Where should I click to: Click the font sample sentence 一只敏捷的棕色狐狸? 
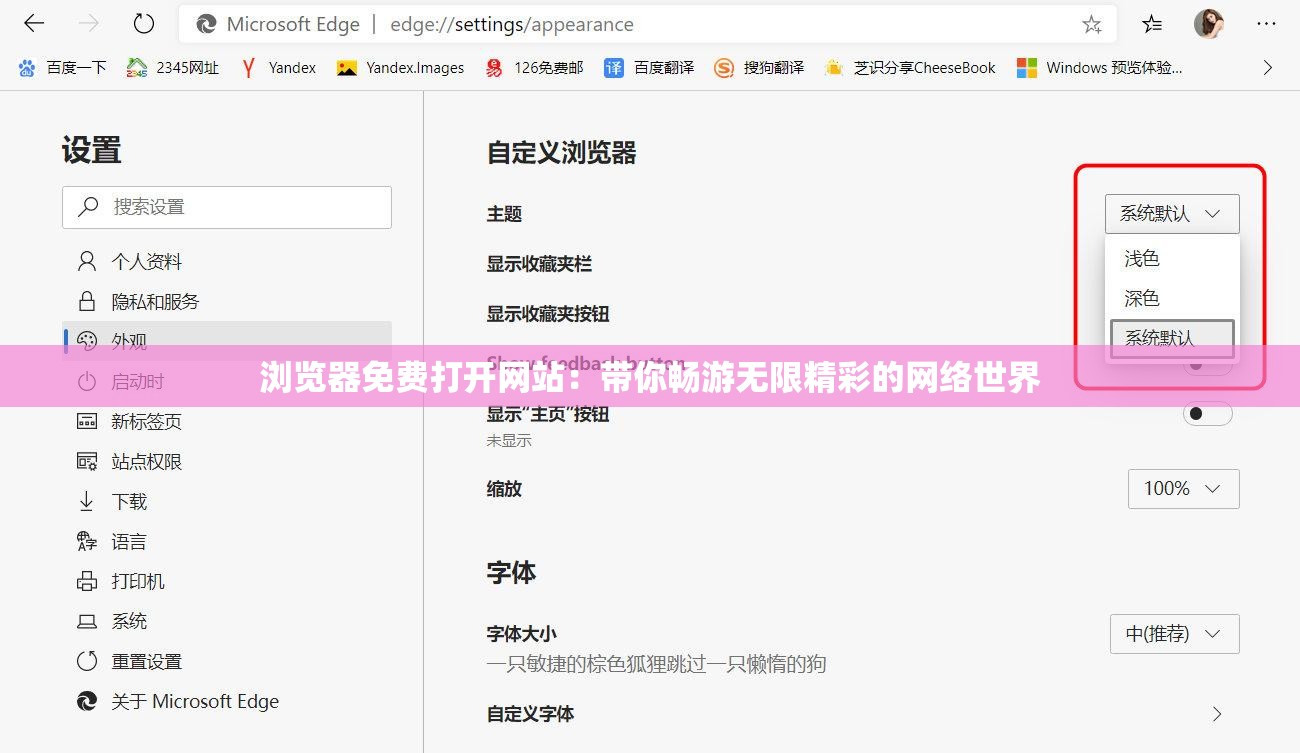[x=657, y=664]
